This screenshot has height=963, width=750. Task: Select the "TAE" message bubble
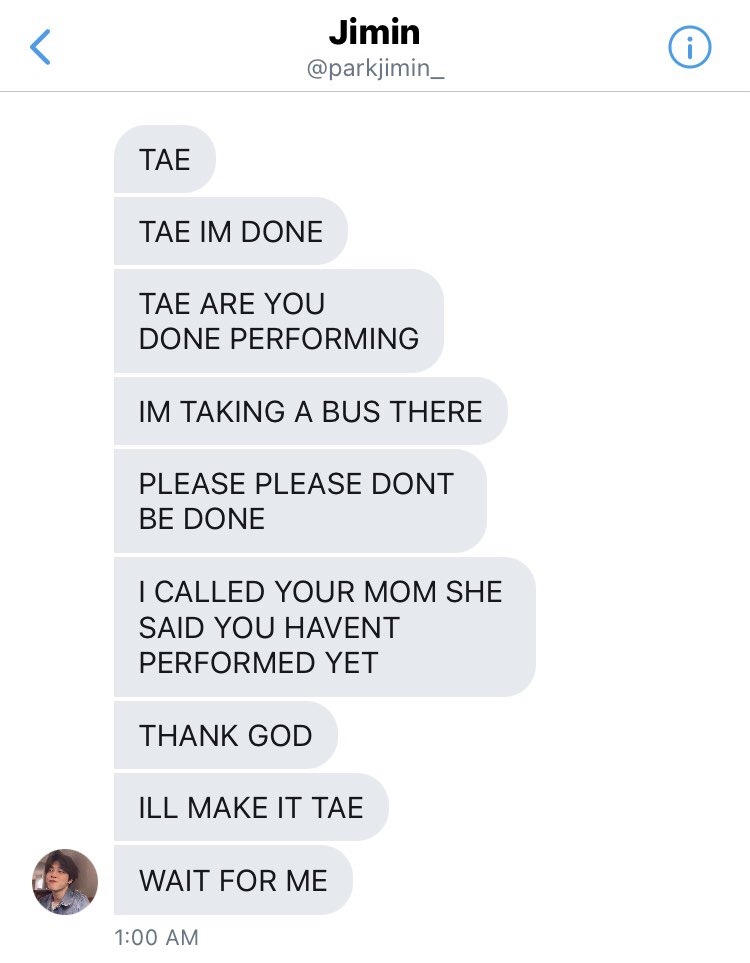pyautogui.click(x=165, y=159)
